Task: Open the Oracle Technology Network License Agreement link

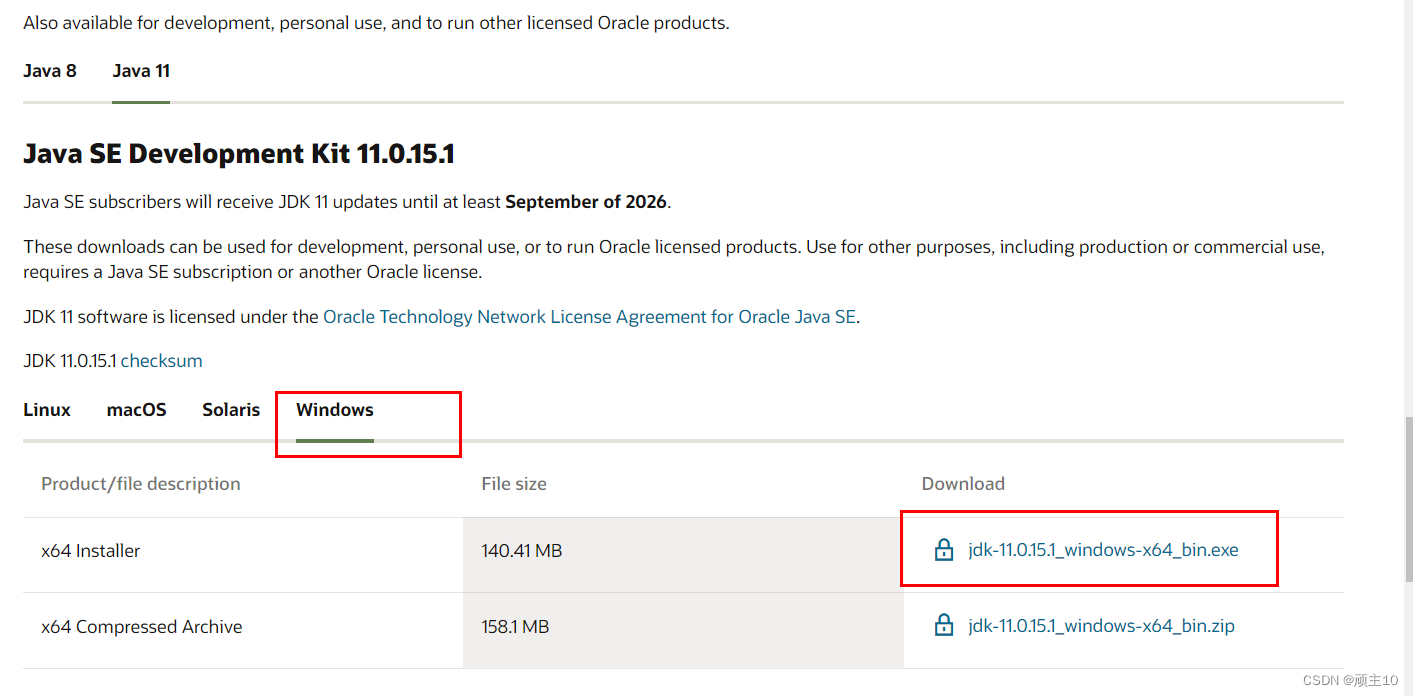Action: tap(589, 316)
